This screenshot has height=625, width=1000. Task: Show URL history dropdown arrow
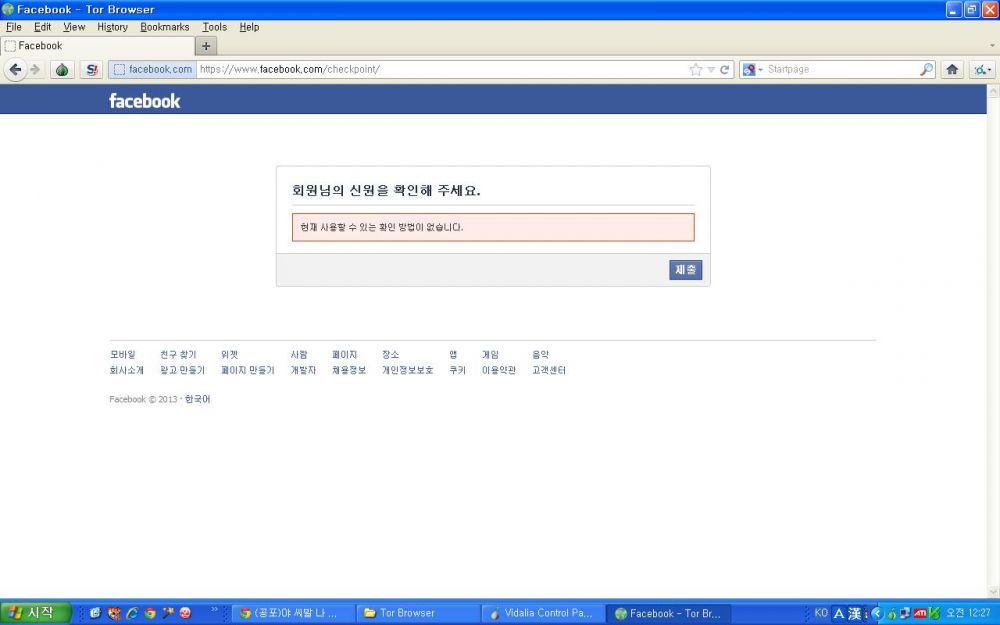click(711, 70)
